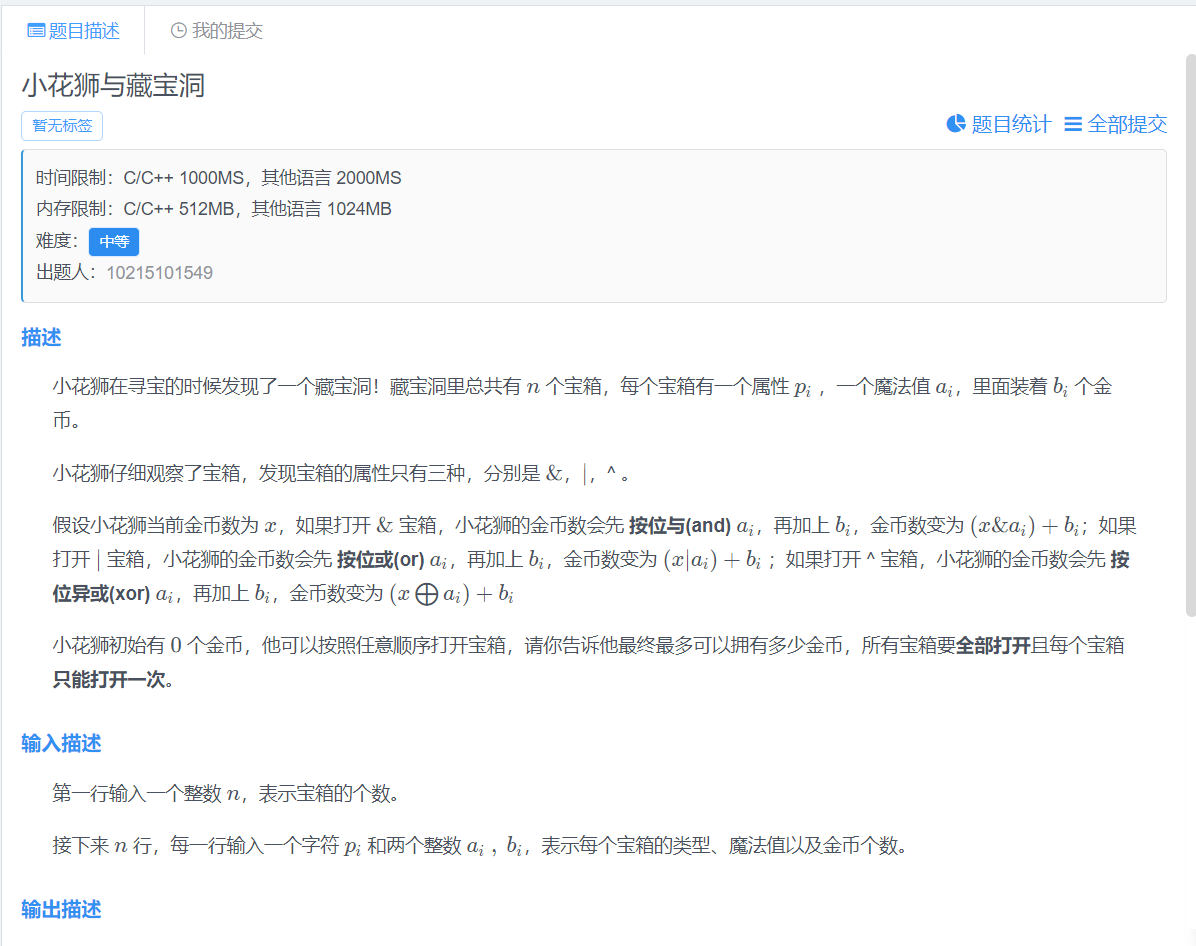Click the 暂无标签 tag button
Screen dimensions: 1196x946
coord(62,126)
